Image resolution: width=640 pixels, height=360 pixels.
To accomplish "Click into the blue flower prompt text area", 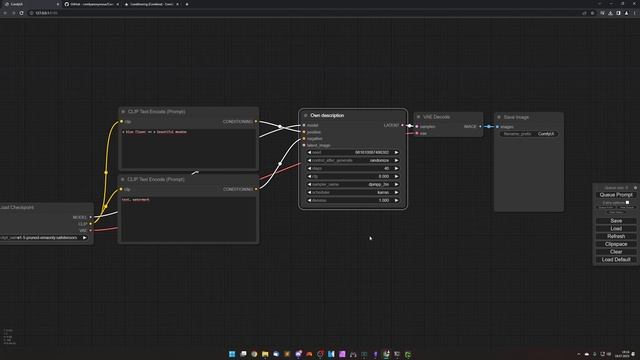I will click(x=189, y=148).
